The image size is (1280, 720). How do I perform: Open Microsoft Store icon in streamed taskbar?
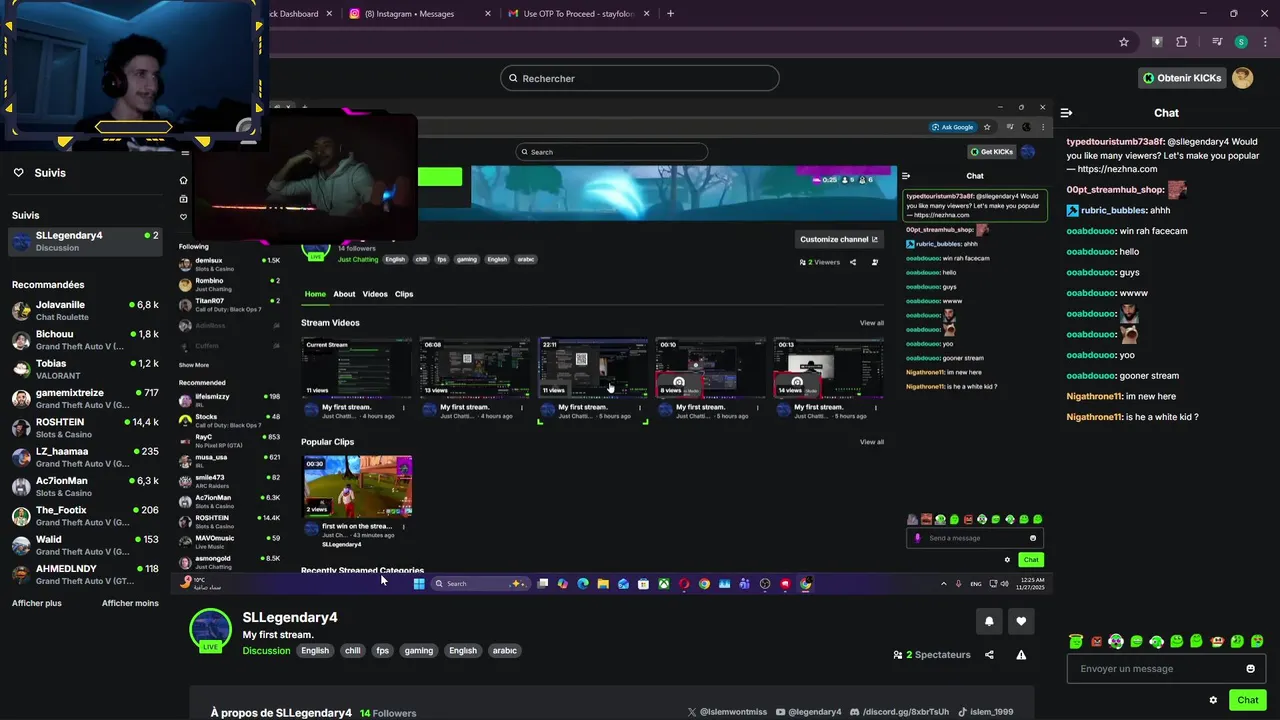coord(644,584)
